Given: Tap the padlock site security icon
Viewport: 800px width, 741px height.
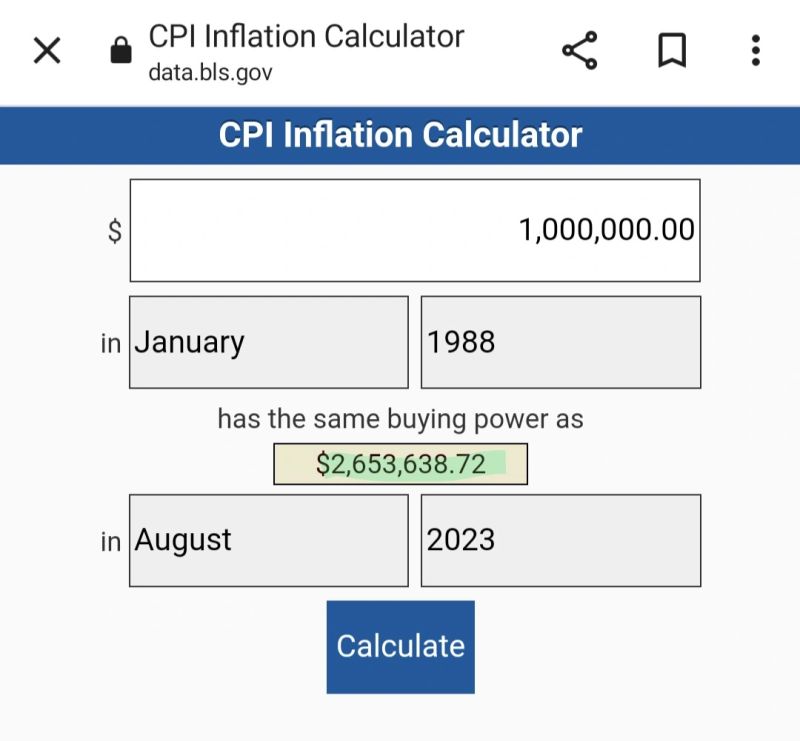Looking at the screenshot, I should pyautogui.click(x=121, y=50).
